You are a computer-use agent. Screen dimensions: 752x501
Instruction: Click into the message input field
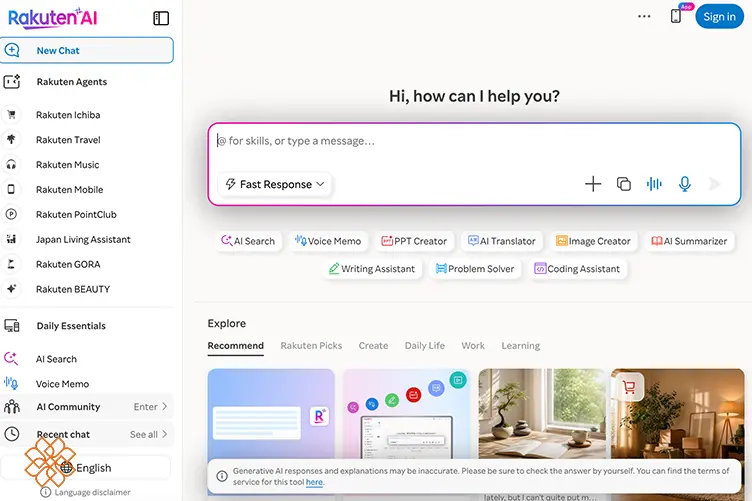coord(474,141)
